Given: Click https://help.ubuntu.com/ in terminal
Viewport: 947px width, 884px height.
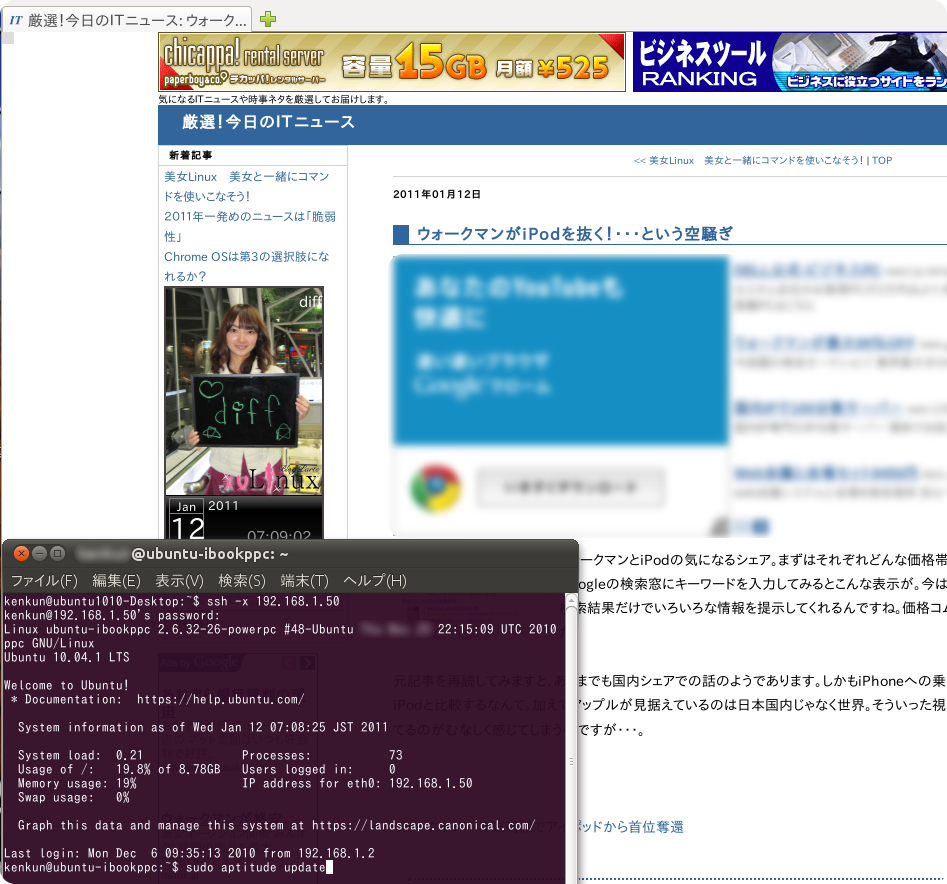Looking at the screenshot, I should click(220, 699).
